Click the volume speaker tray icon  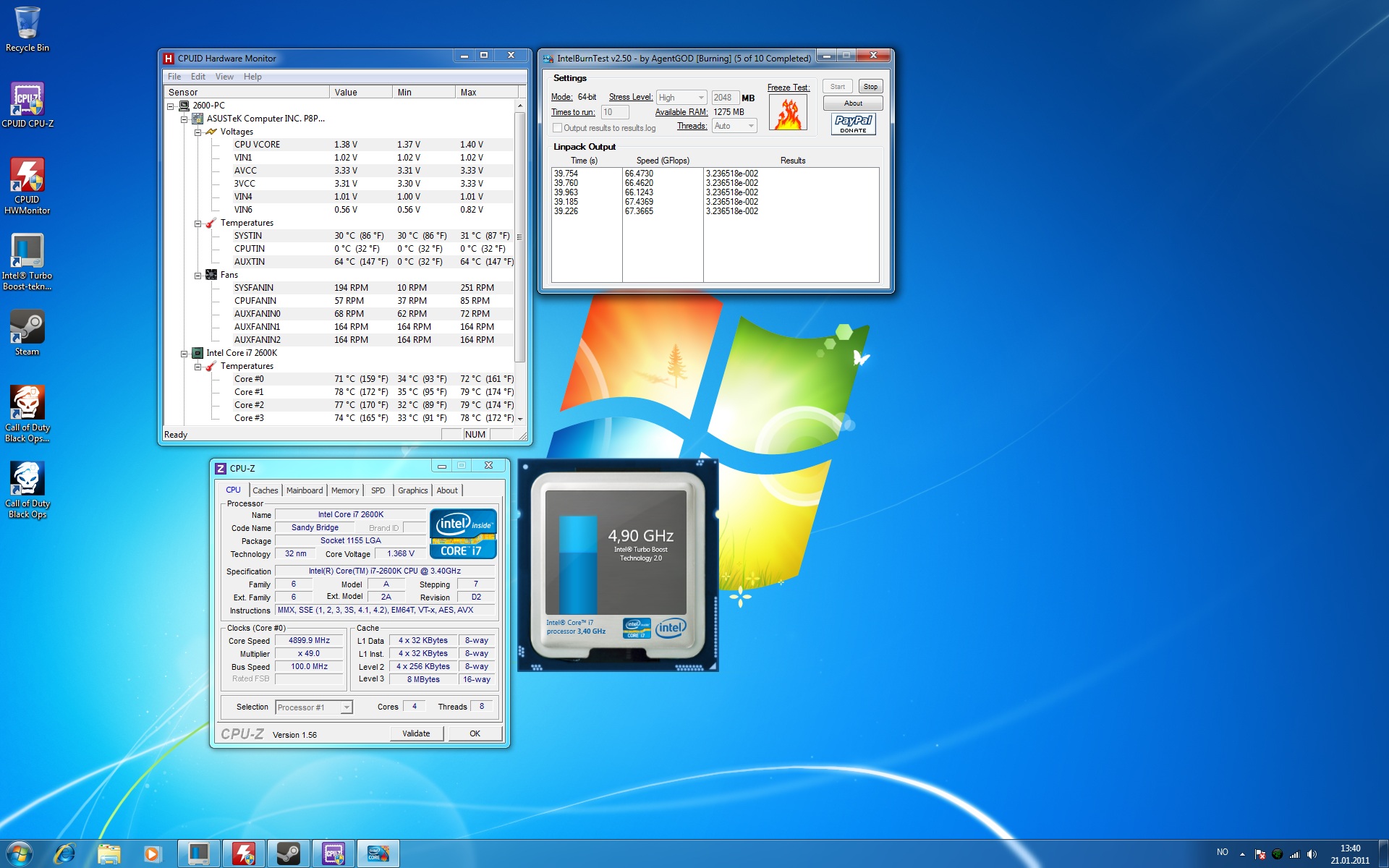[1312, 854]
